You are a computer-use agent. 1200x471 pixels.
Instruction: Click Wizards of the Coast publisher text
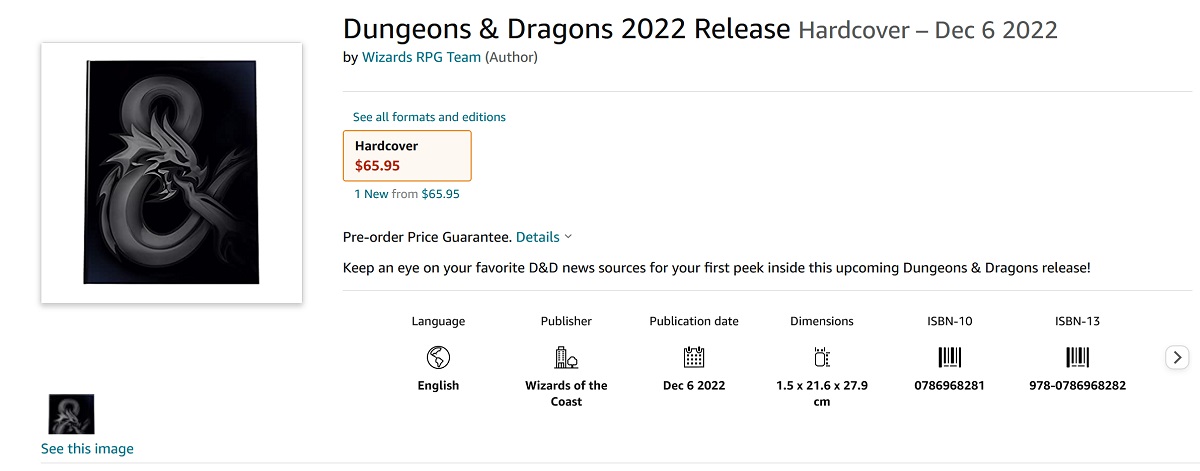pyautogui.click(x=566, y=393)
